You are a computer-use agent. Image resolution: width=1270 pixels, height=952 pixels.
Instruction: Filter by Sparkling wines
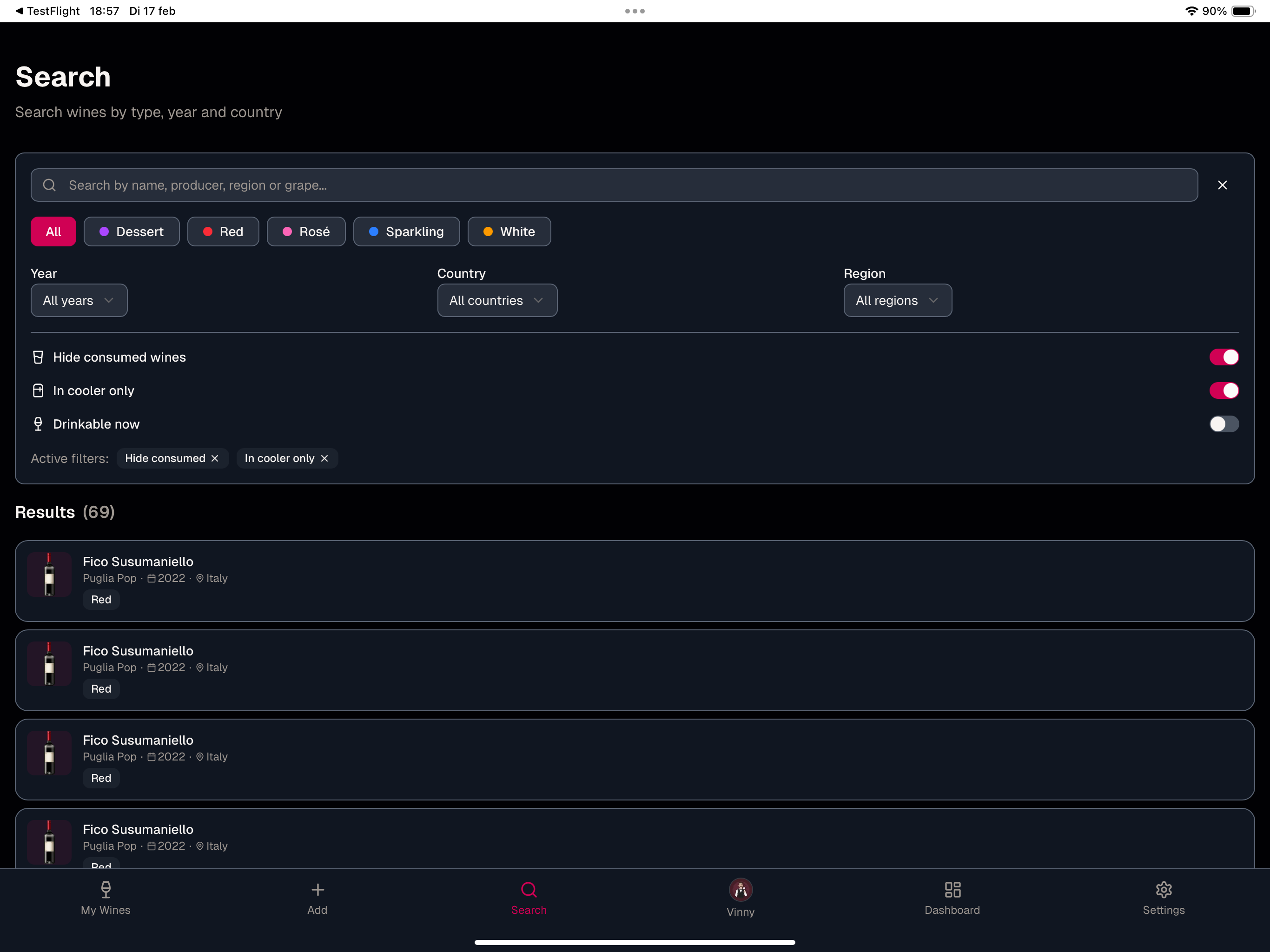coord(406,231)
